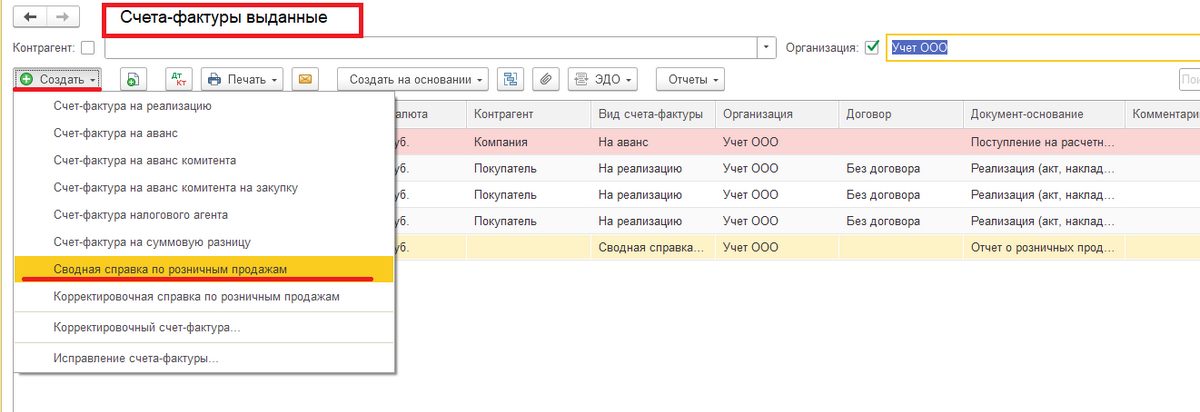Select Сводная справка по розничным продажам

204,270
